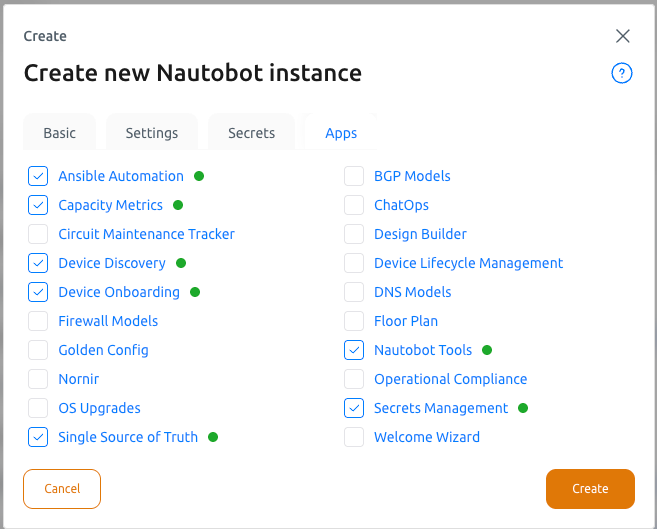Switch to the Settings tab
The width and height of the screenshot is (657, 529).
[x=152, y=133]
